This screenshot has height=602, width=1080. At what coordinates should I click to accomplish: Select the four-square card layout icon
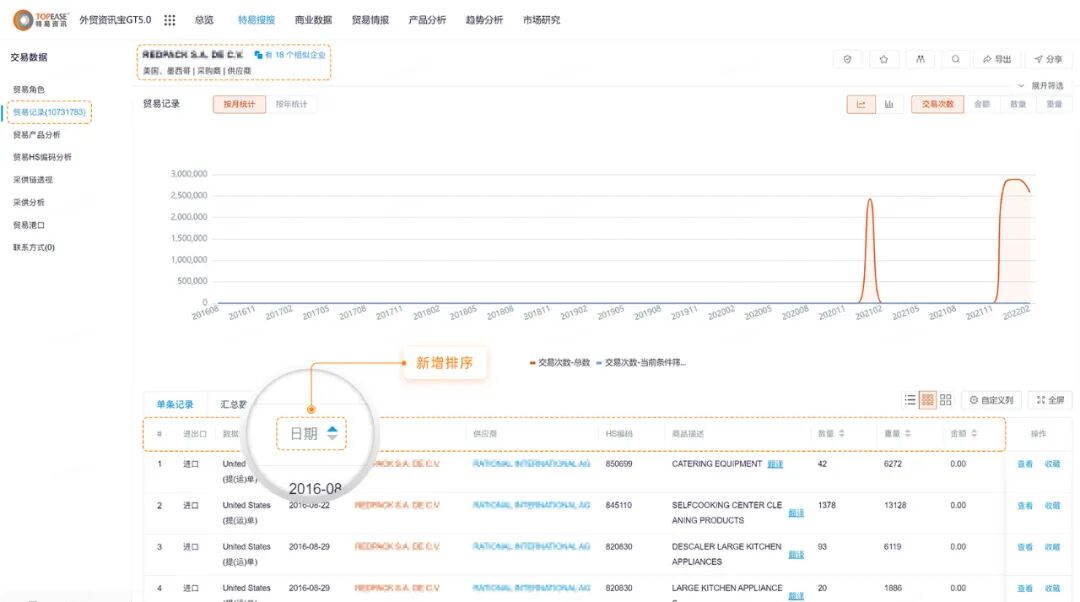pos(946,399)
